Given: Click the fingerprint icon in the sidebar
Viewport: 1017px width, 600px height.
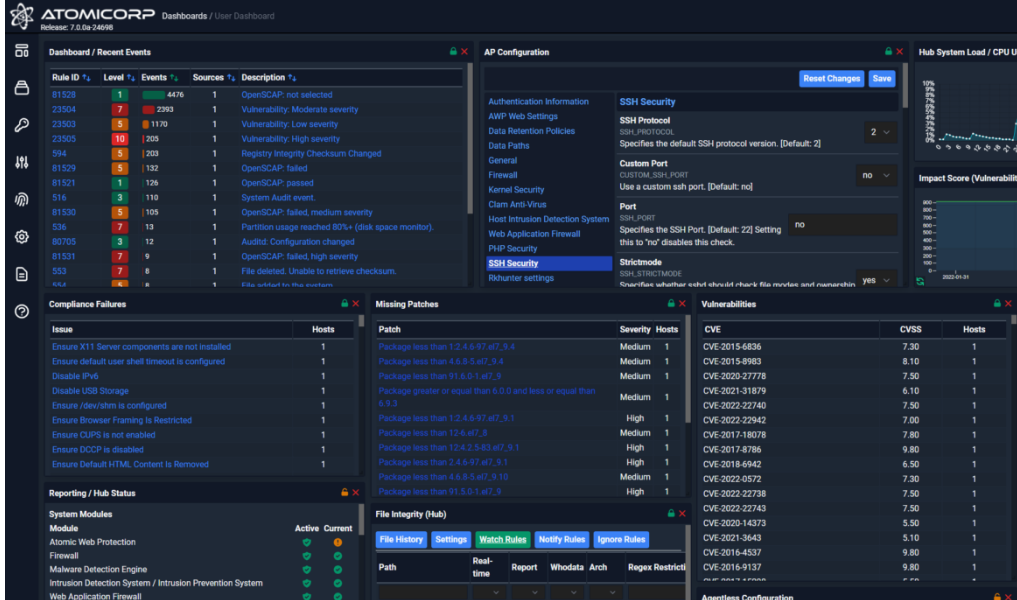Looking at the screenshot, I should (x=21, y=199).
